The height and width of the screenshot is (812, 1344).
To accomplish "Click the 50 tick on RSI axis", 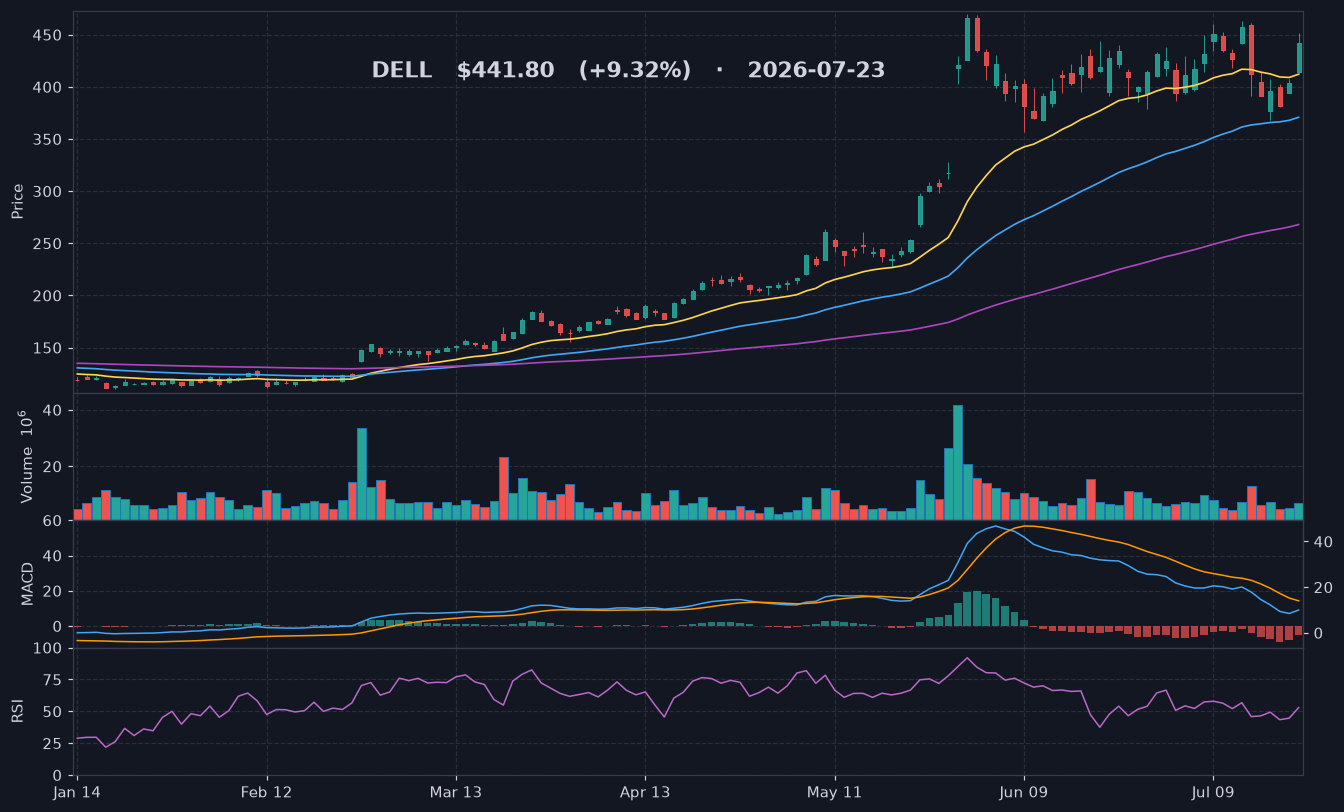I will [x=53, y=712].
